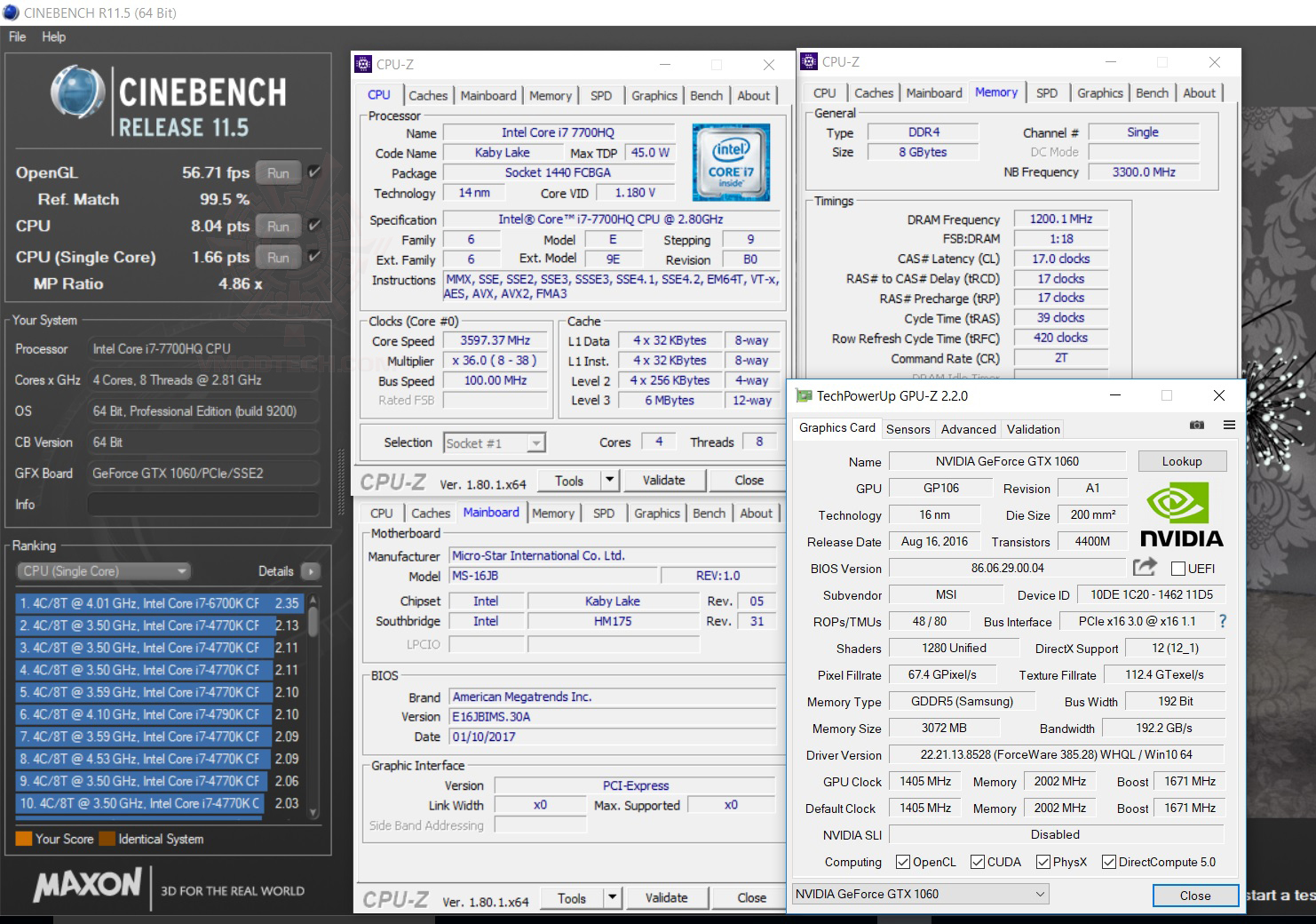Click the Lookup button in GPU-Z

[1182, 461]
